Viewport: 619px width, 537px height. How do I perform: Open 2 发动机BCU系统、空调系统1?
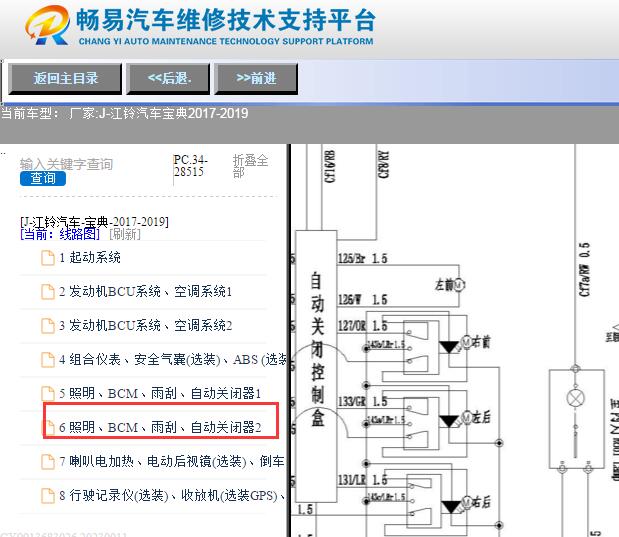pyautogui.click(x=146, y=292)
